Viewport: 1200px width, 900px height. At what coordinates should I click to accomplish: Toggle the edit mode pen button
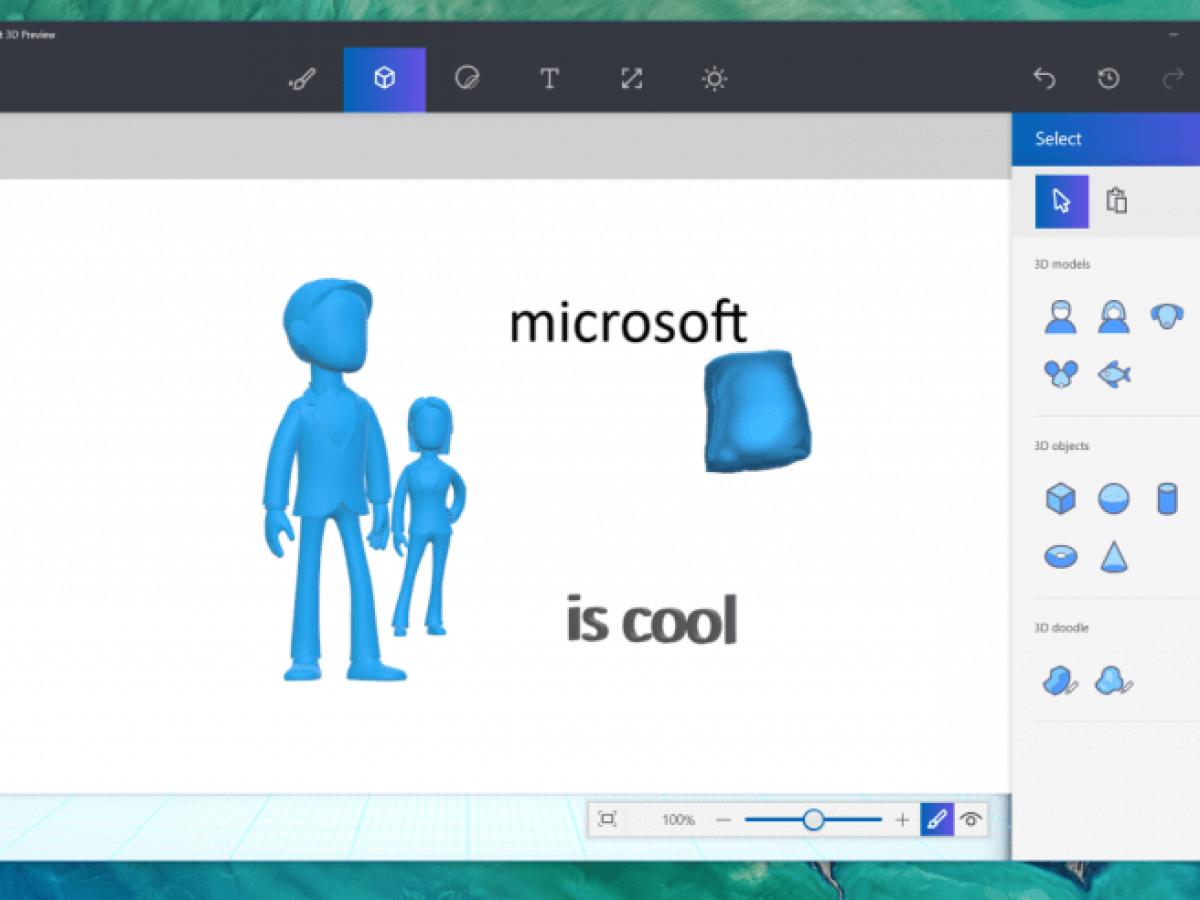click(937, 820)
